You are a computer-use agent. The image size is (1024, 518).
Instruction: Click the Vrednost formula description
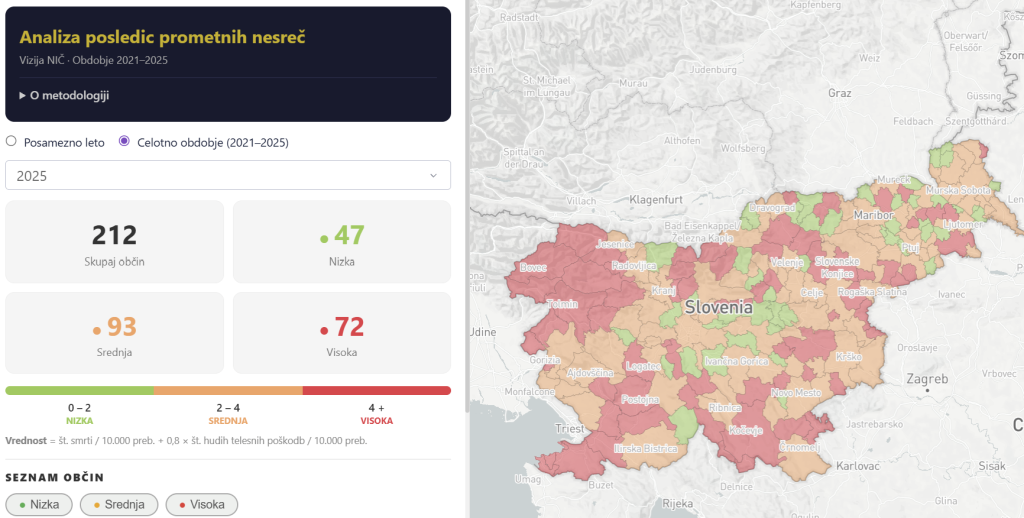tap(186, 441)
